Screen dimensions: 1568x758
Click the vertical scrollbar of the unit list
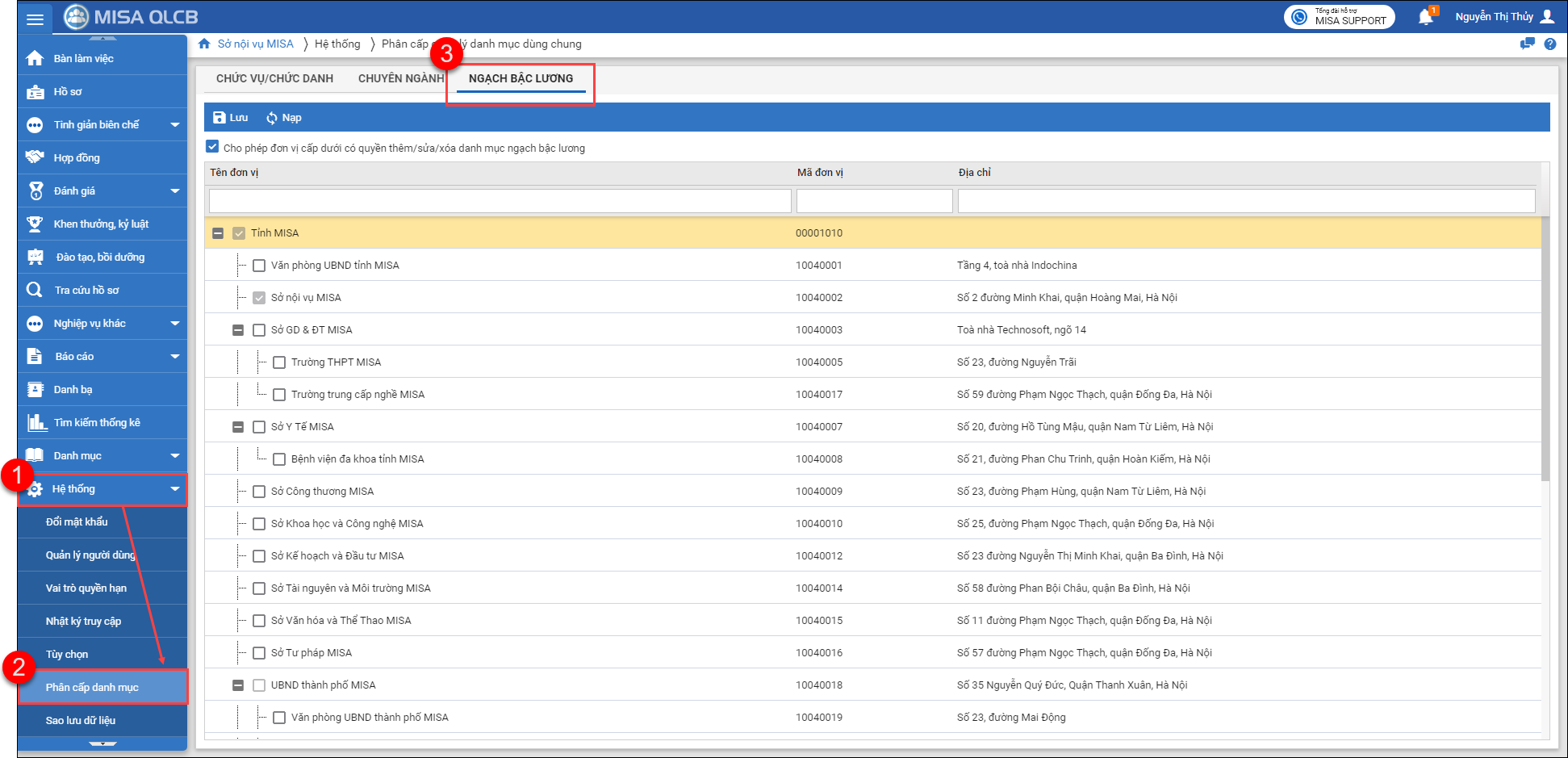pos(1545,347)
